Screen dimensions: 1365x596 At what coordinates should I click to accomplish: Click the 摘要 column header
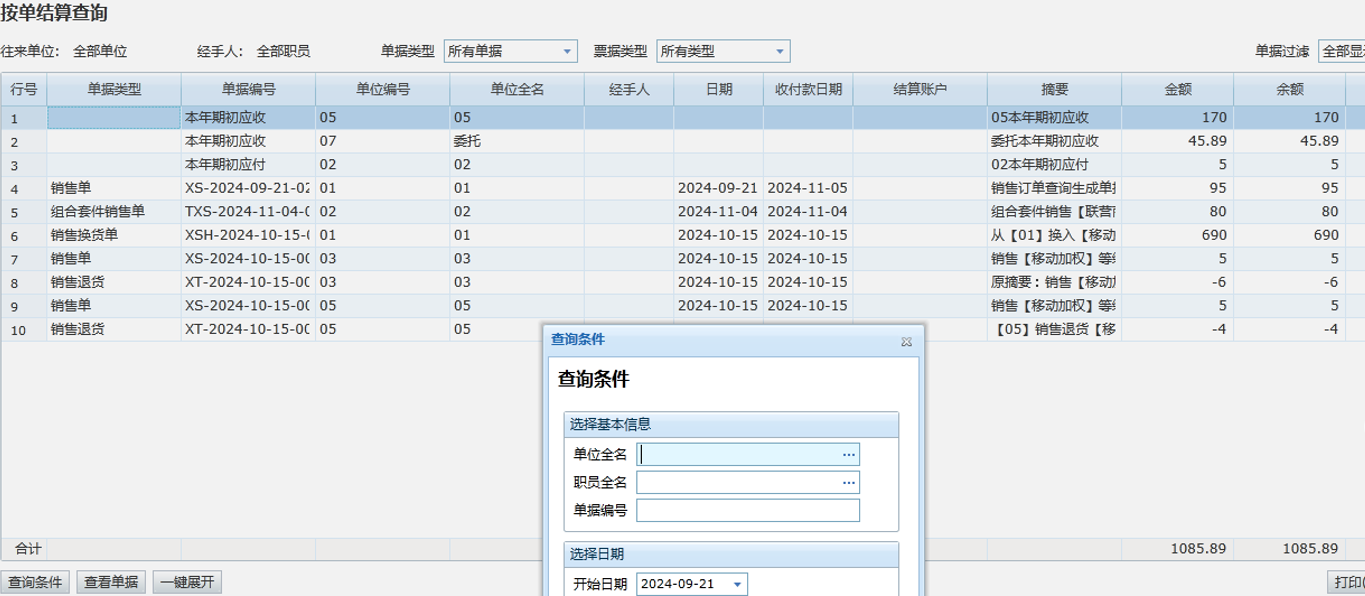click(1054, 89)
